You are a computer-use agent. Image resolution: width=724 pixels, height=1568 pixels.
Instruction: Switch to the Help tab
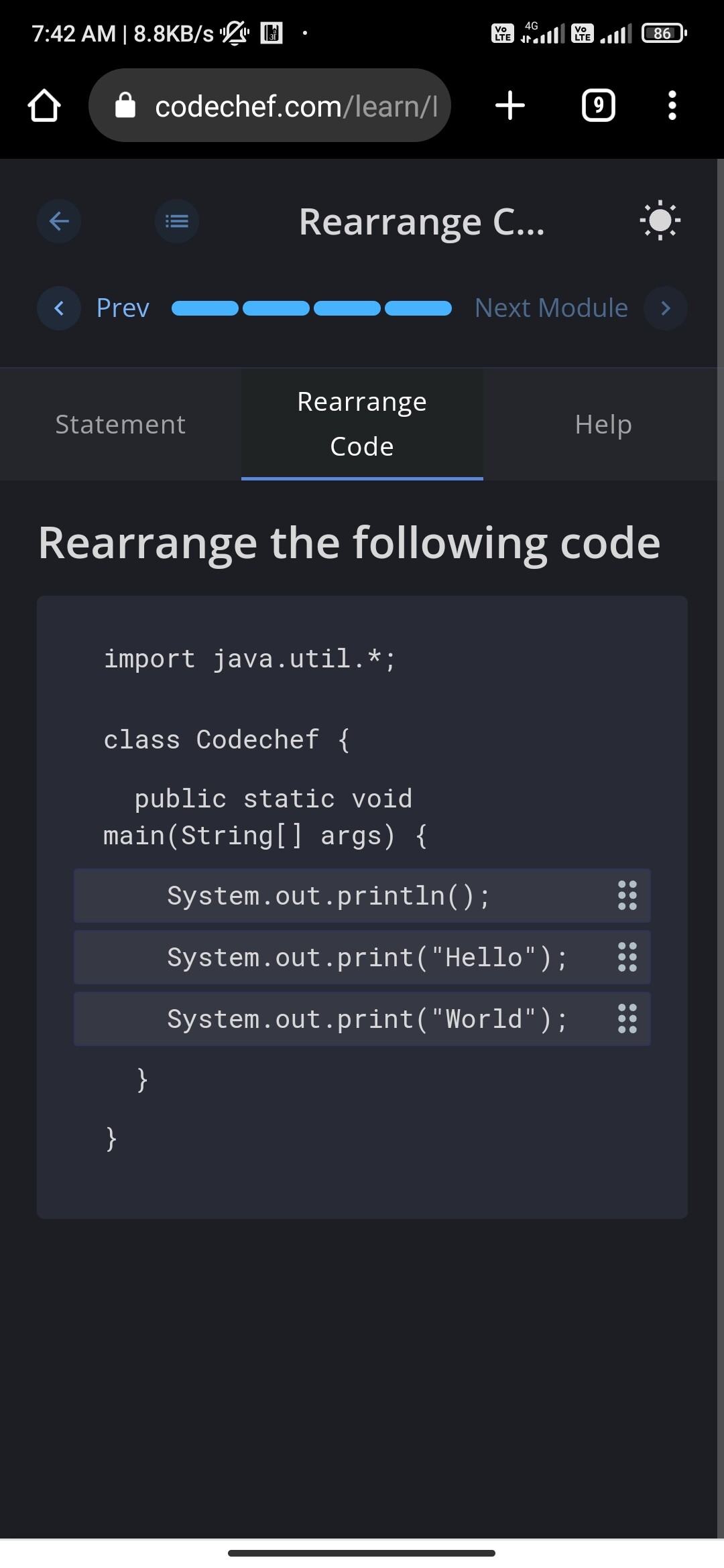pos(603,424)
